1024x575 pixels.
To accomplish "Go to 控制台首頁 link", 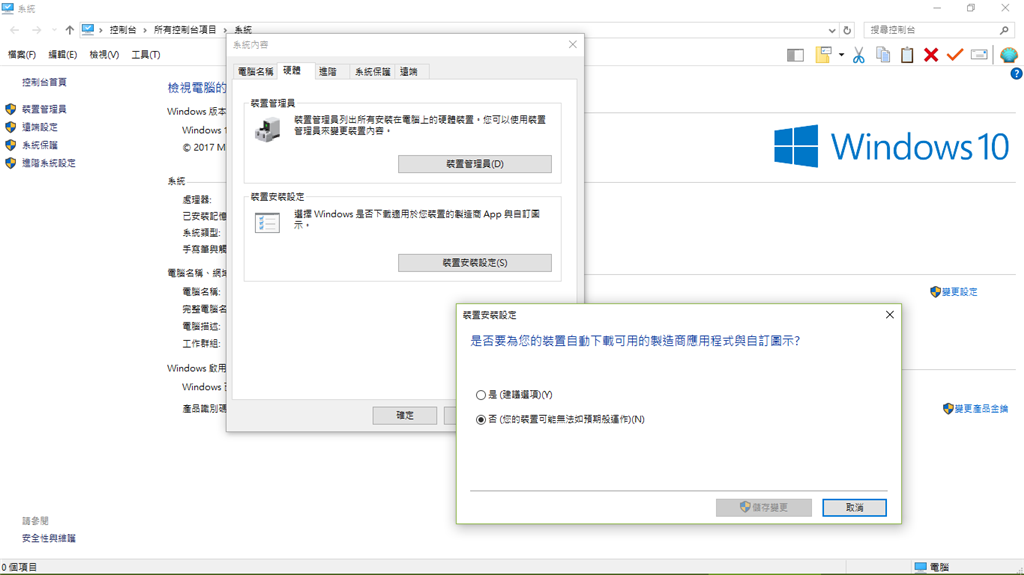I will coord(44,82).
